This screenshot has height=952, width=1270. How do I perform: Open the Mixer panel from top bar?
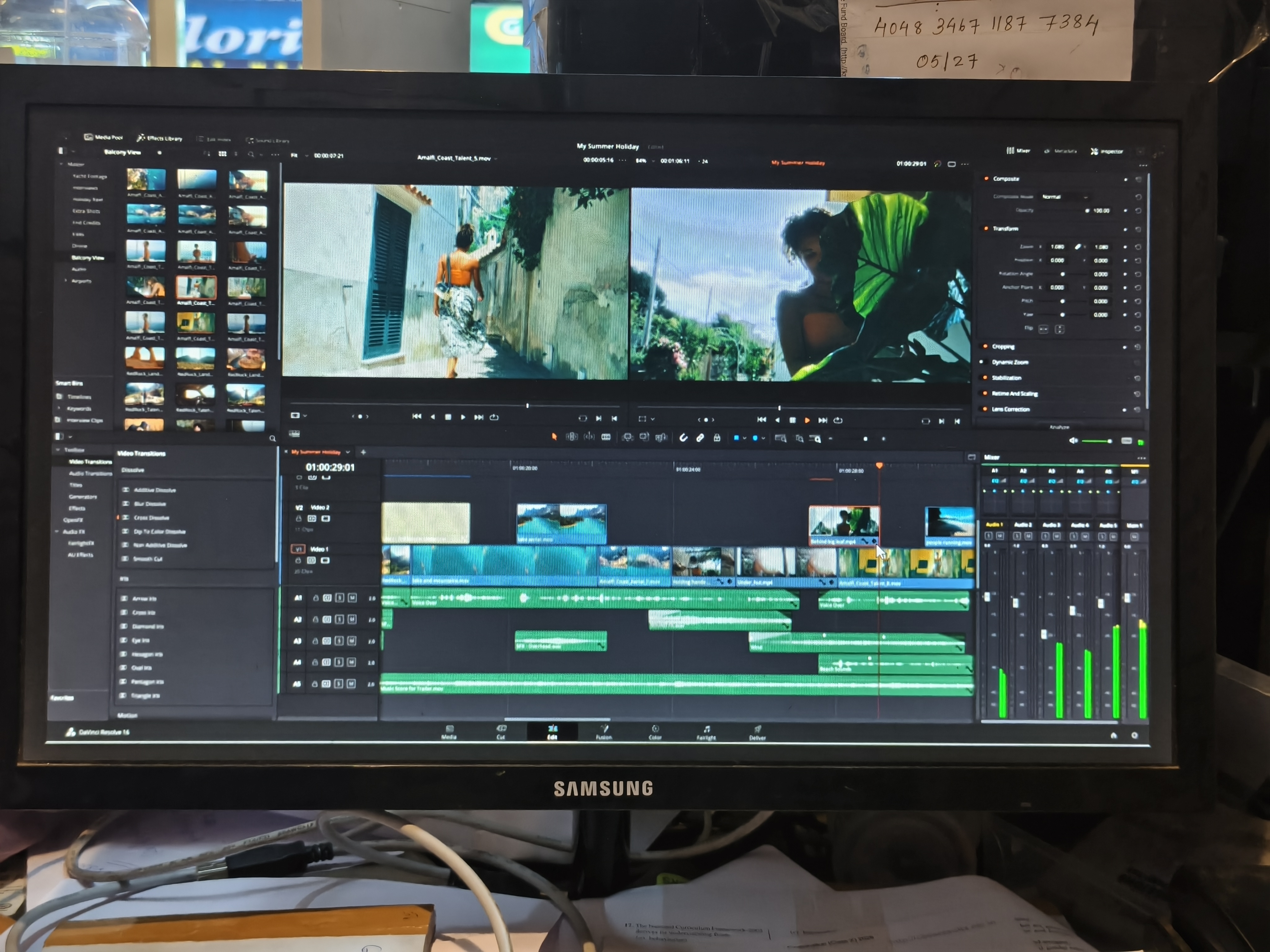pyautogui.click(x=1018, y=151)
